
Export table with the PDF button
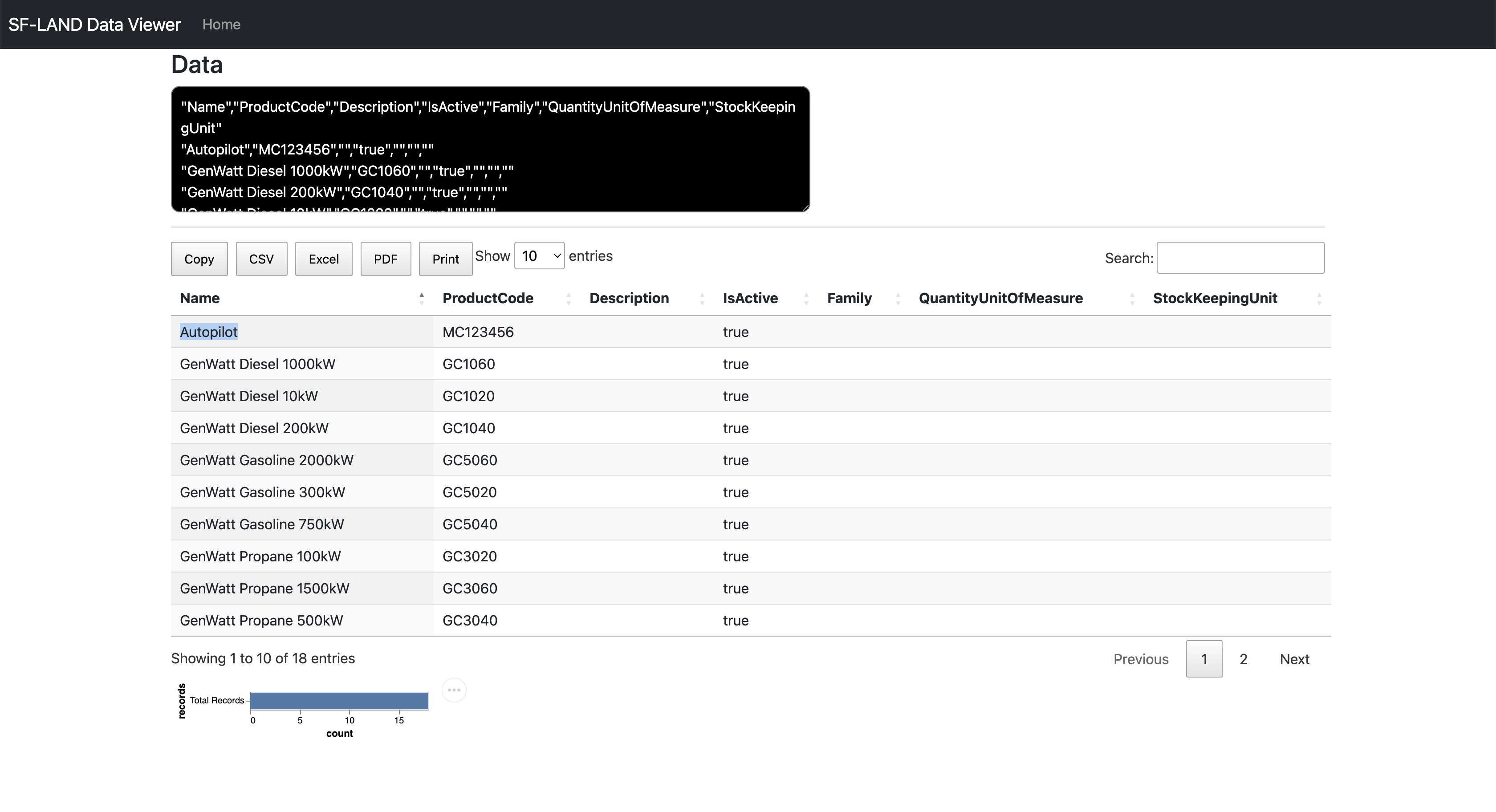(386, 259)
